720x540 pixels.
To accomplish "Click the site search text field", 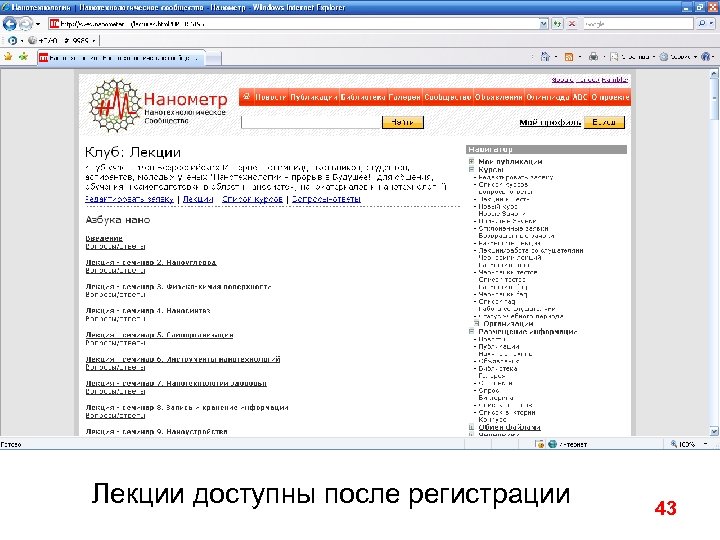I will [311, 122].
